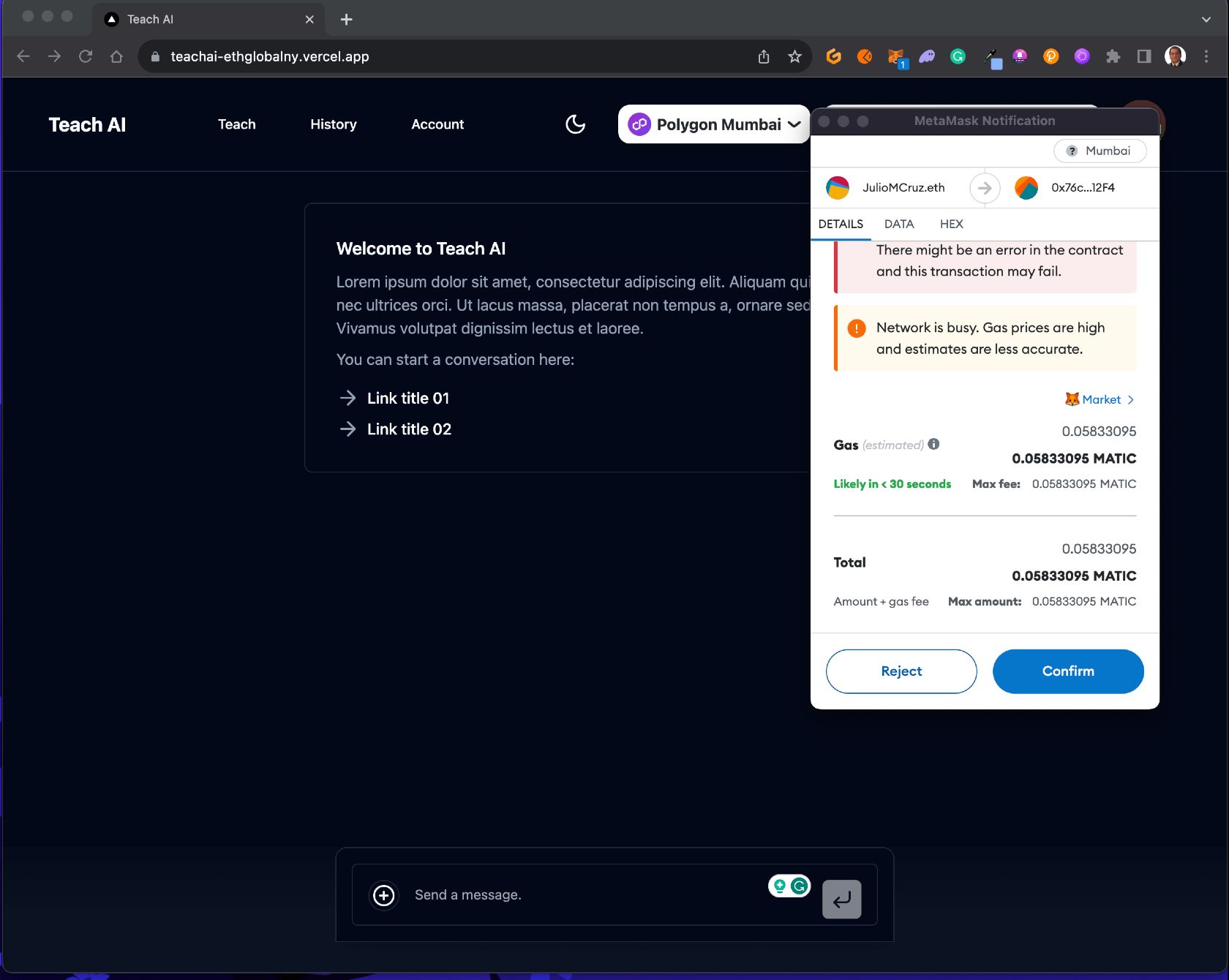Viewport: 1229px width, 980px height.
Task: Click the "Welcome to Teach AI" heading
Action: [421, 249]
